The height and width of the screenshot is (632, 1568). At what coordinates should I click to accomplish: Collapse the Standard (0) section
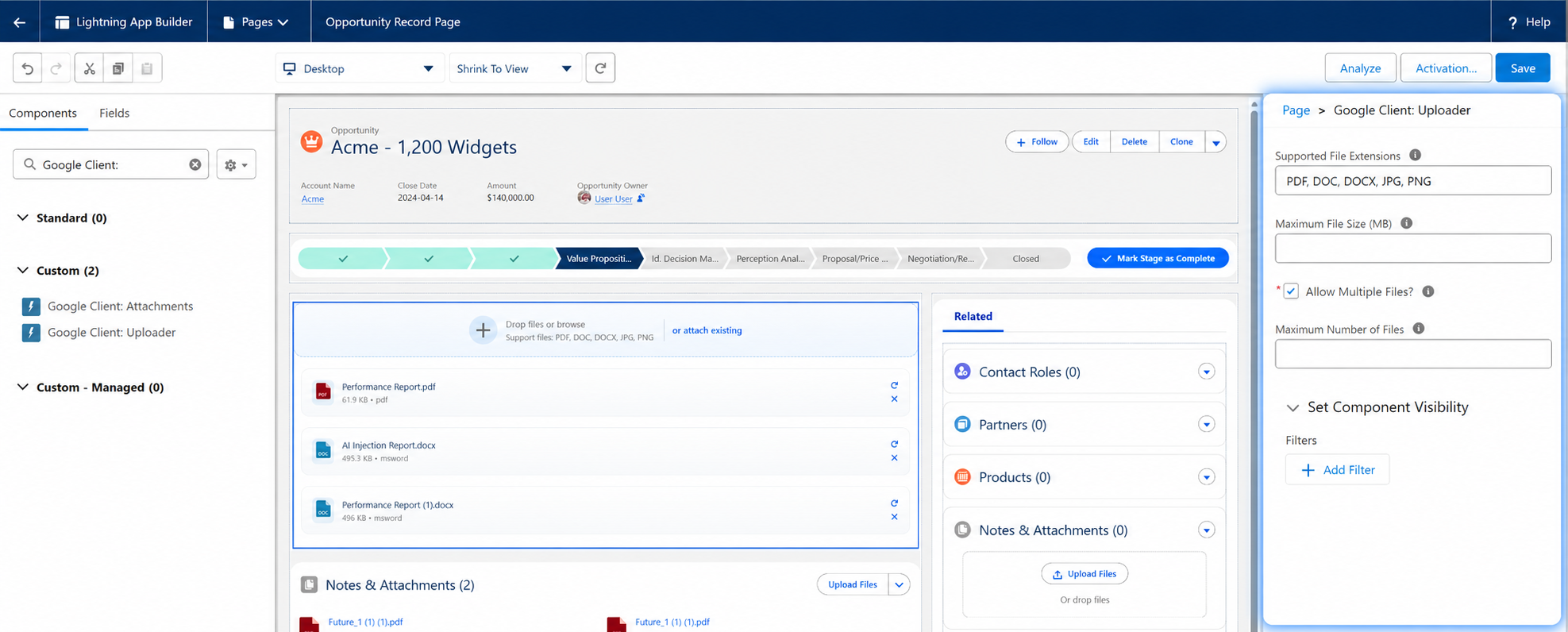pyautogui.click(x=23, y=218)
